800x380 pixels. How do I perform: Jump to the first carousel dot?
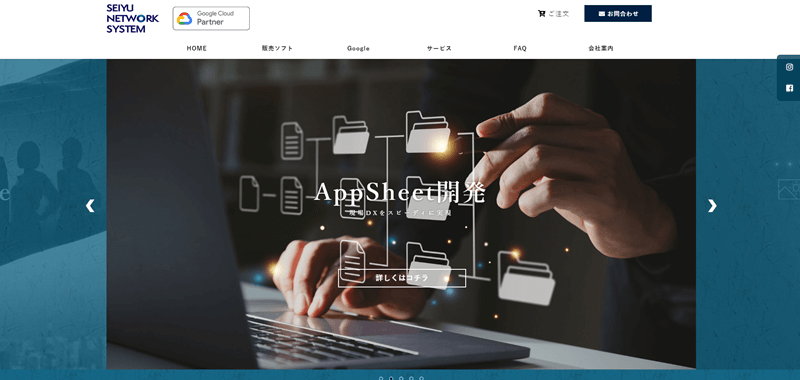tap(381, 378)
